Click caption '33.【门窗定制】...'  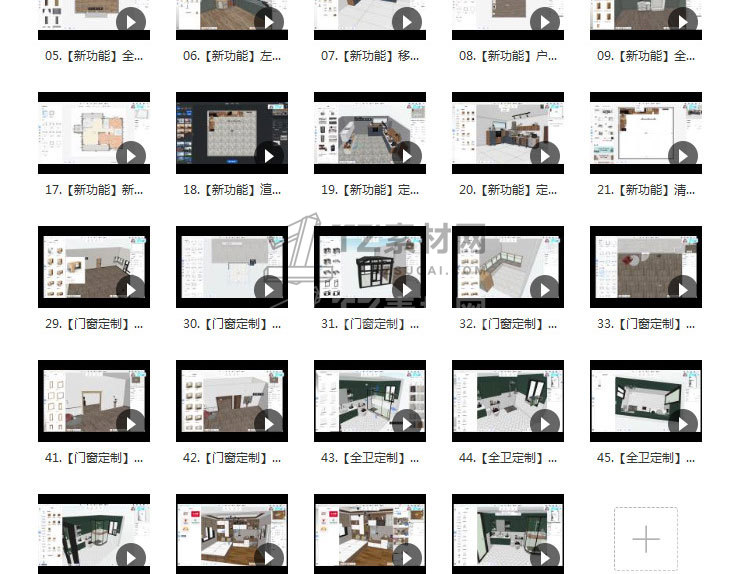click(x=646, y=324)
